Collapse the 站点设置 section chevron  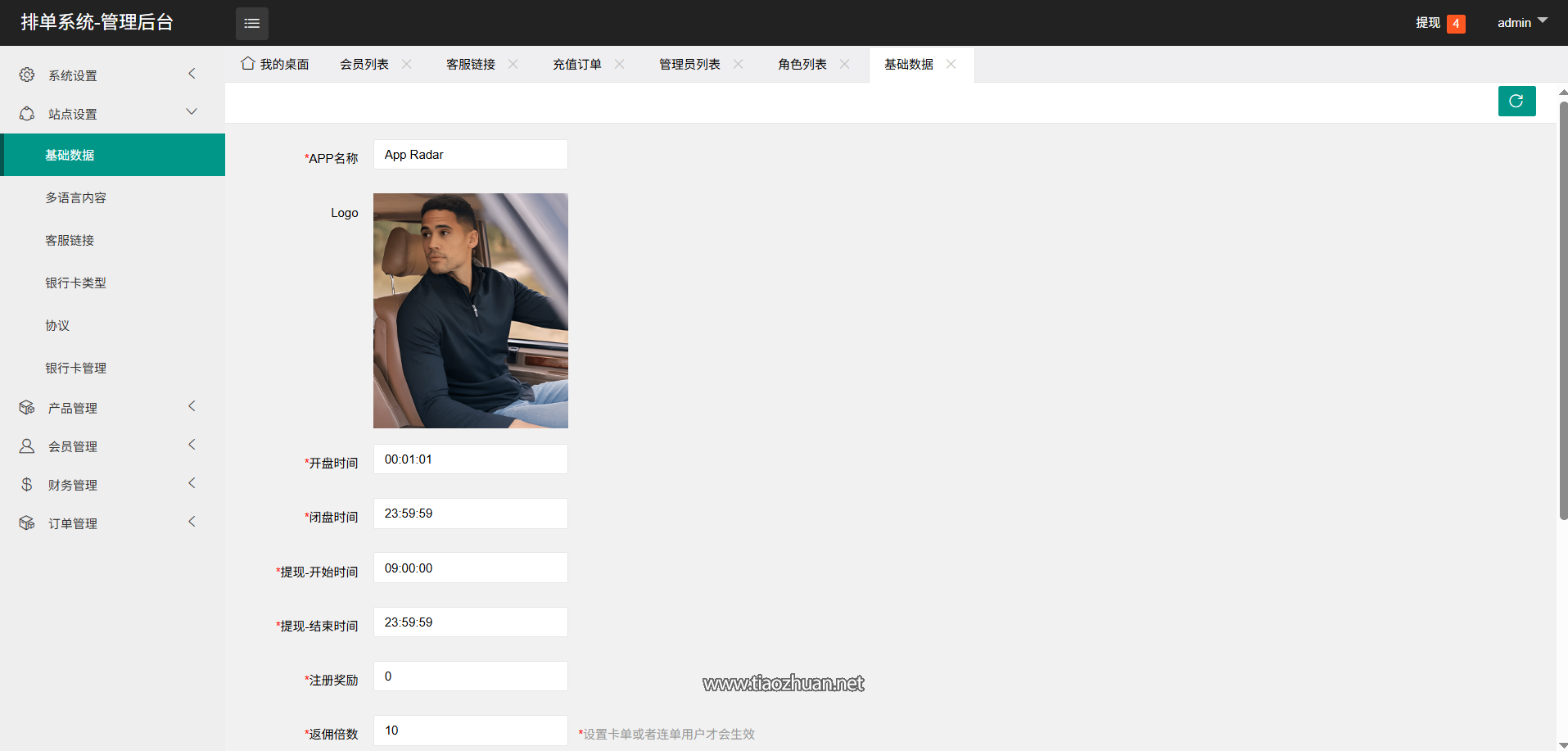tap(192, 111)
